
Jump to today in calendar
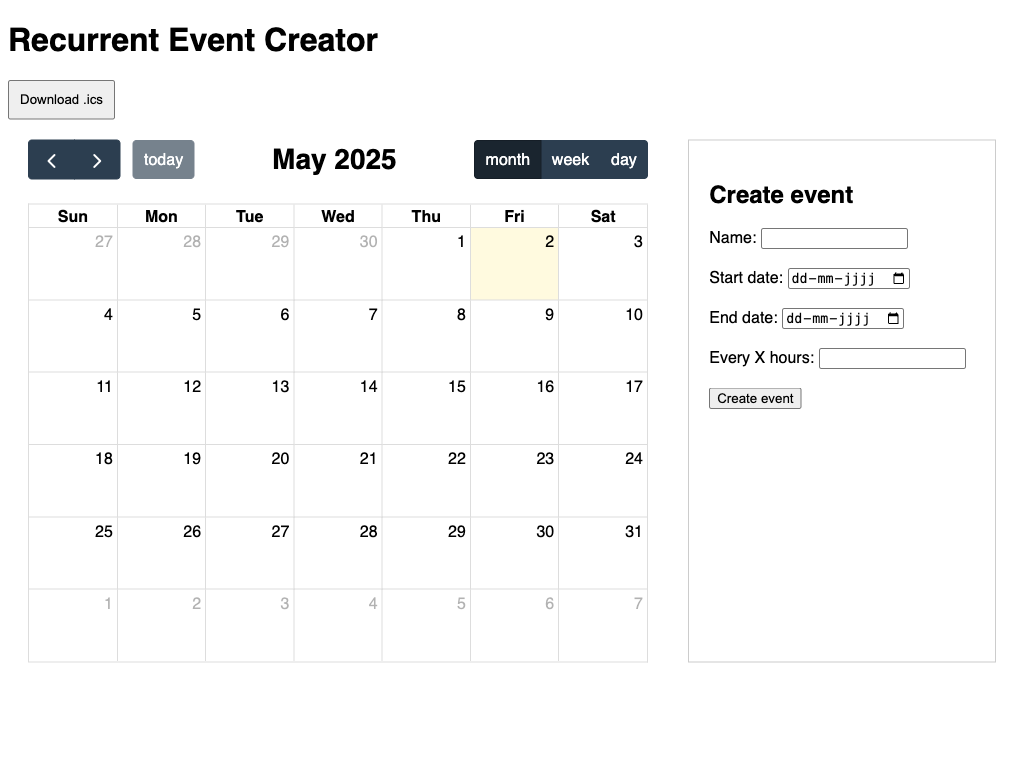tap(163, 160)
